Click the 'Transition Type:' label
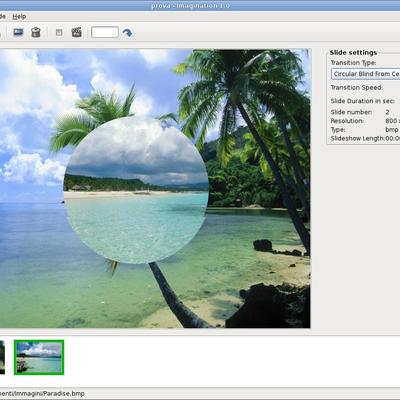 click(x=353, y=63)
